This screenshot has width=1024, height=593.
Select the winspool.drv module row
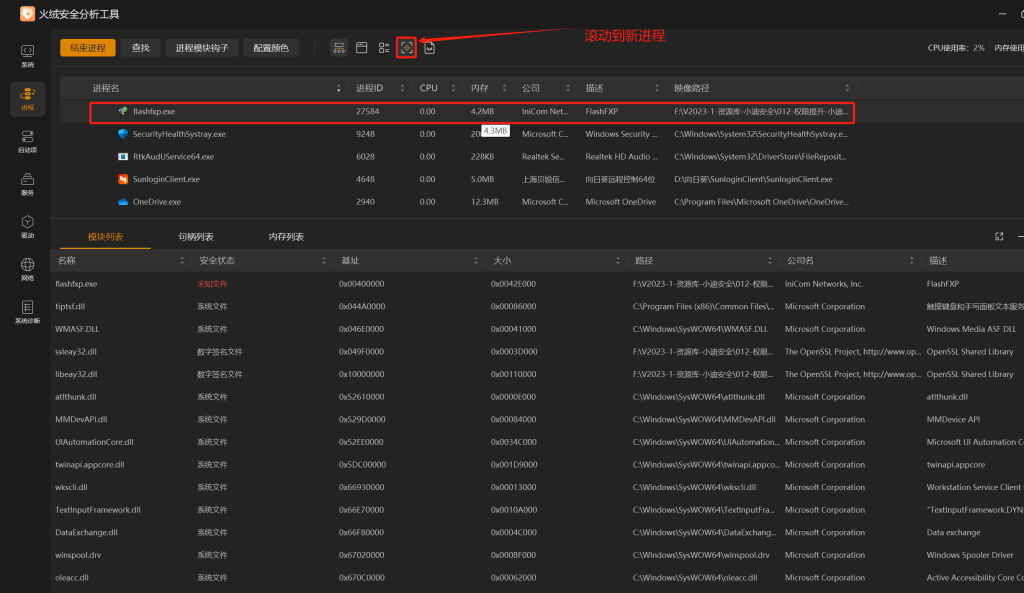point(537,555)
